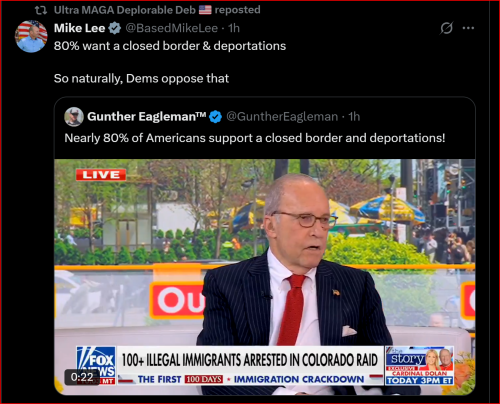Open Gunther Eagleman's avatar picture
The image size is (500, 404).
click(x=74, y=117)
